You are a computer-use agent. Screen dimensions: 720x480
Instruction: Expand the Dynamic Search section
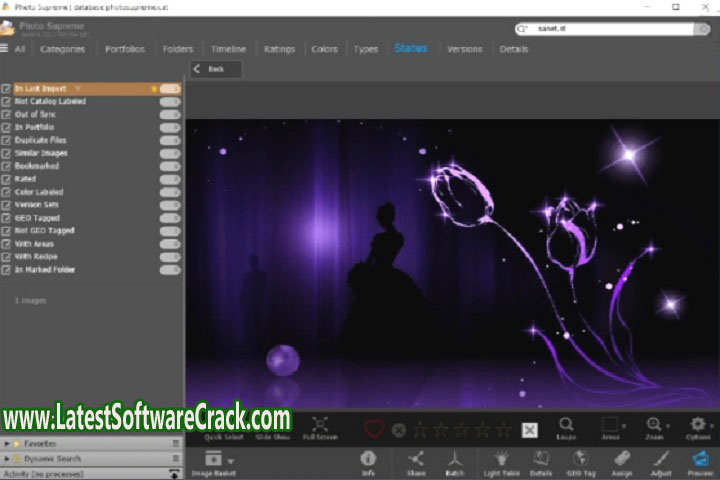[6, 458]
